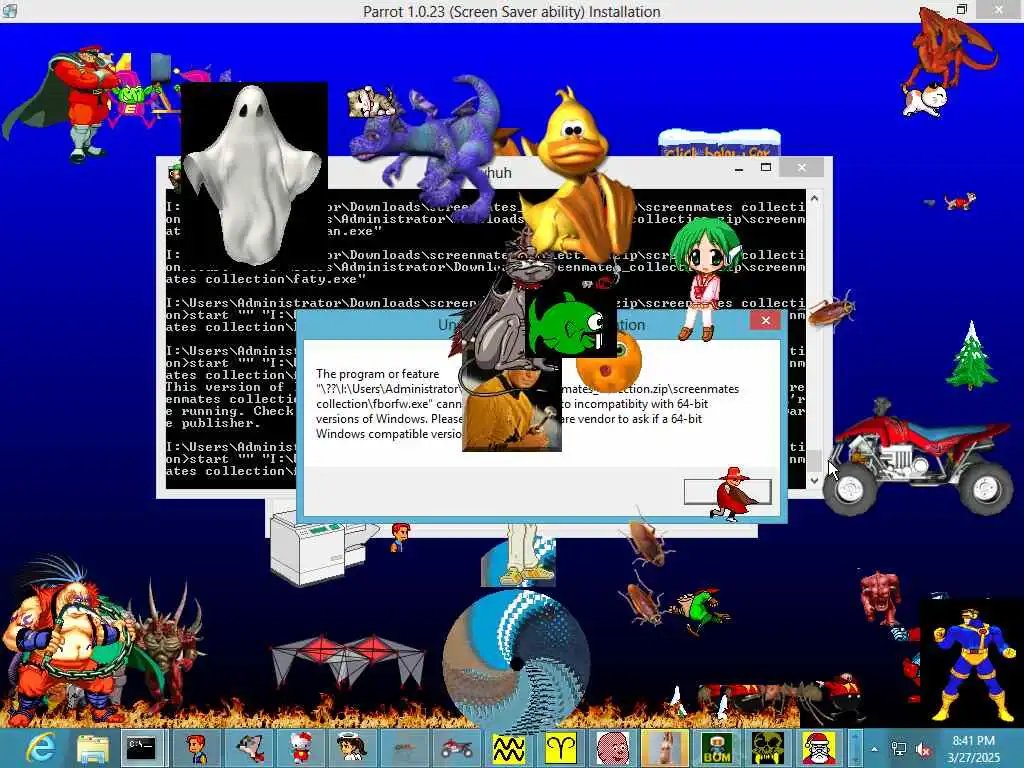This screenshot has height=768, width=1024.
Task: Click 'This version of' console text
Action: tap(226, 387)
